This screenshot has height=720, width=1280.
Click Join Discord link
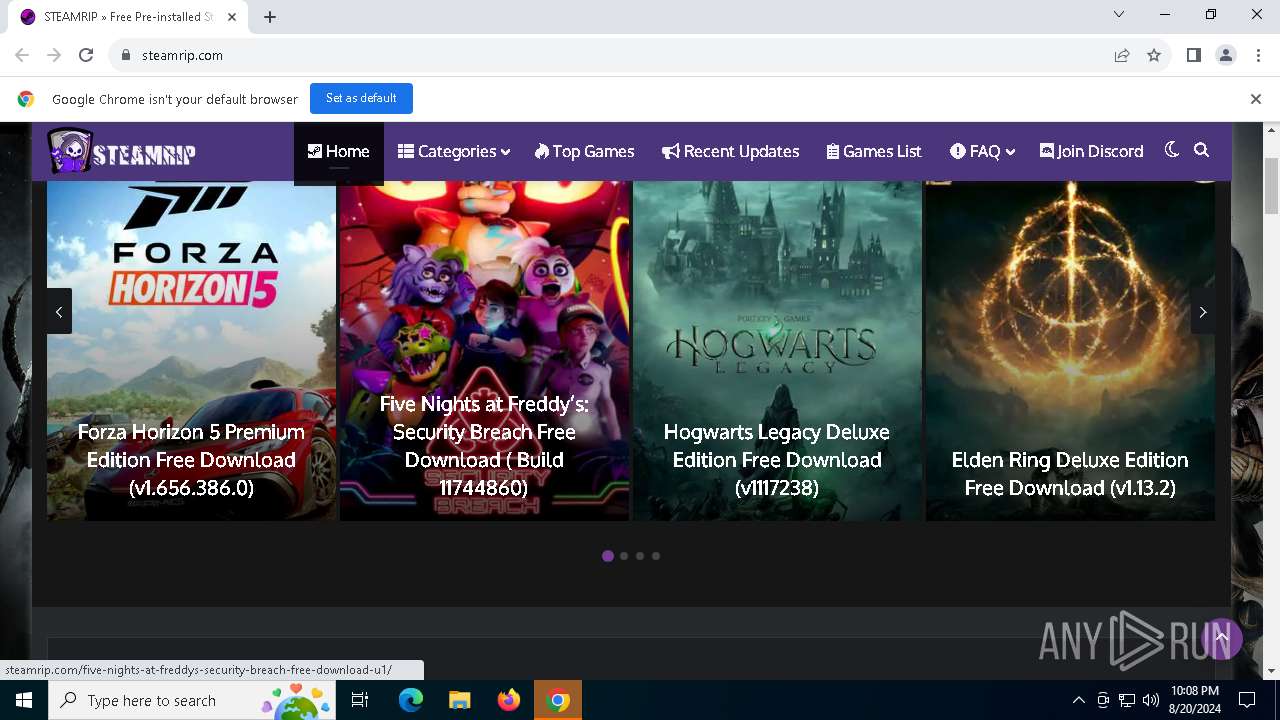(x=1091, y=151)
